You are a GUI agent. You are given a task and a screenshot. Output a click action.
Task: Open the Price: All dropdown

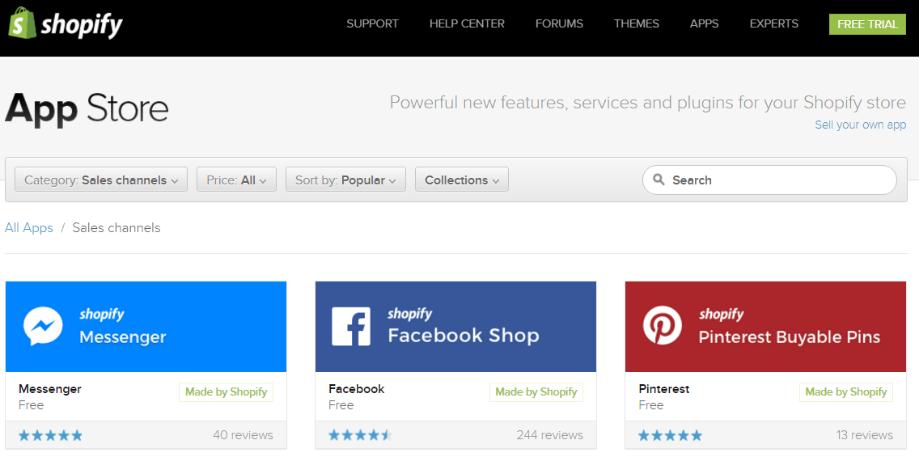click(x=236, y=179)
